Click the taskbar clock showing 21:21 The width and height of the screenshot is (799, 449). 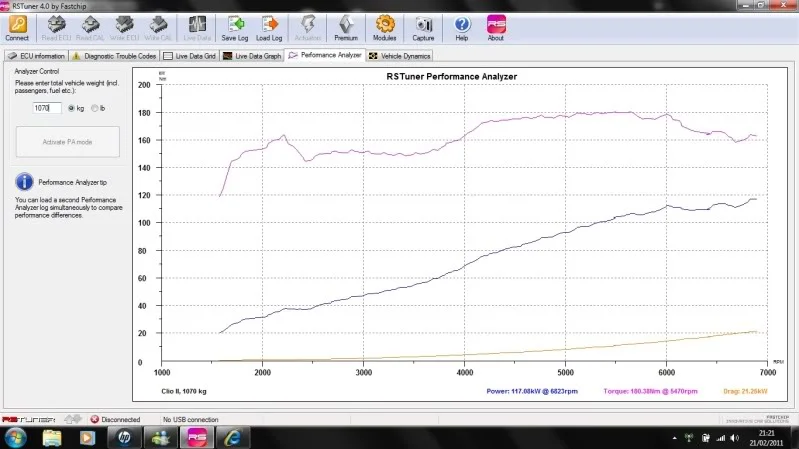pyautogui.click(x=766, y=438)
